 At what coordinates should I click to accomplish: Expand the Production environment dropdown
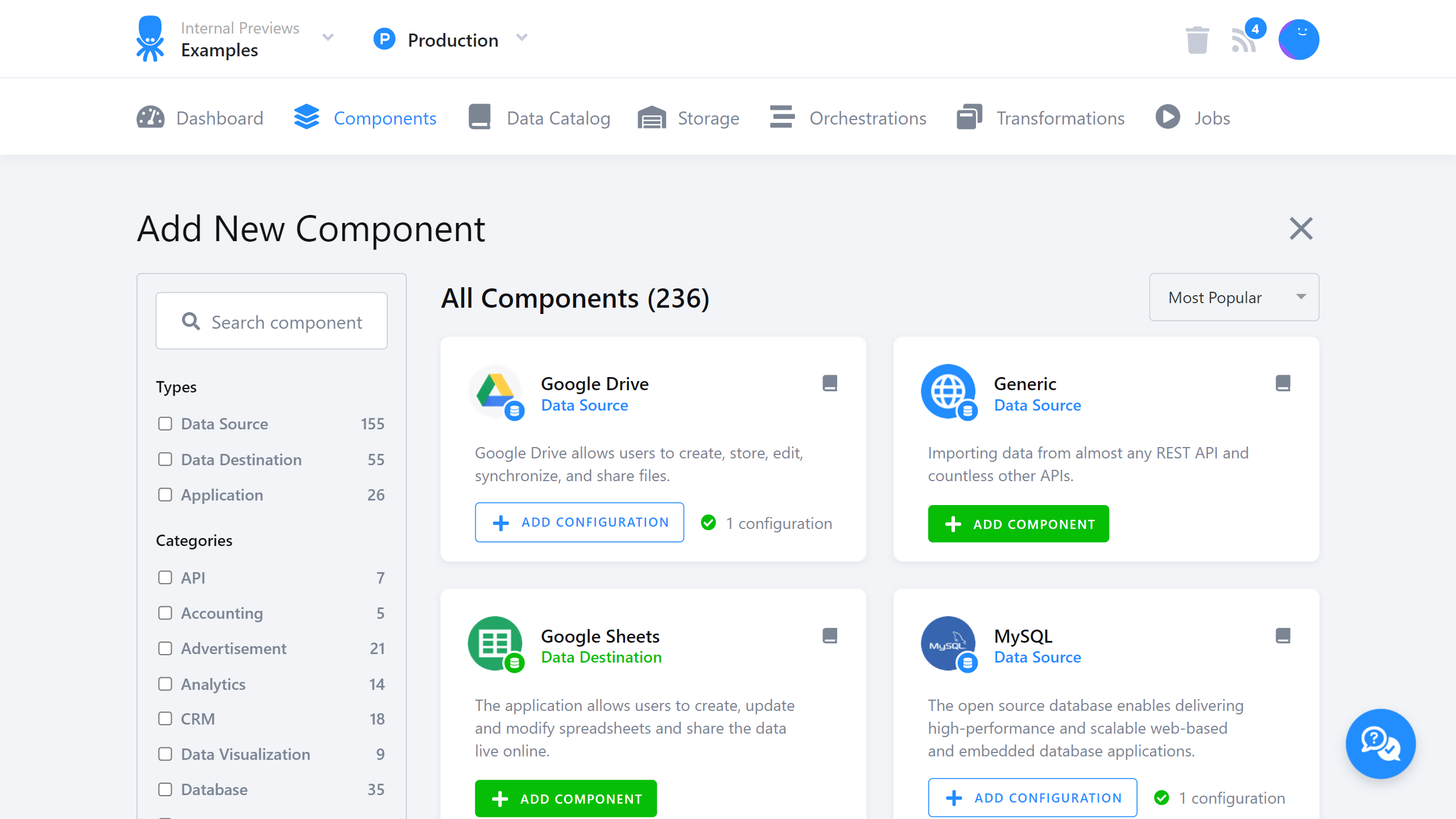pos(521,39)
